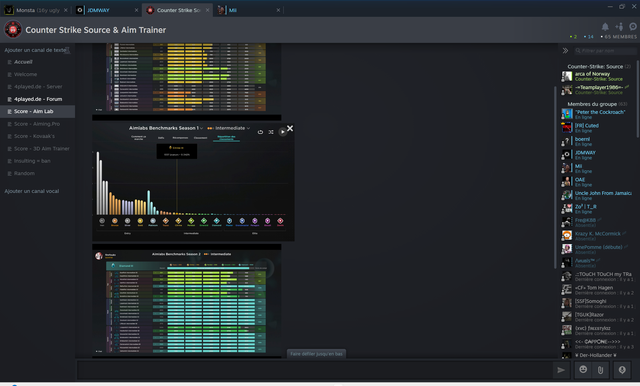Screen dimensions: 640x386
Task: Select member 'boerni'
Action: (598, 141)
